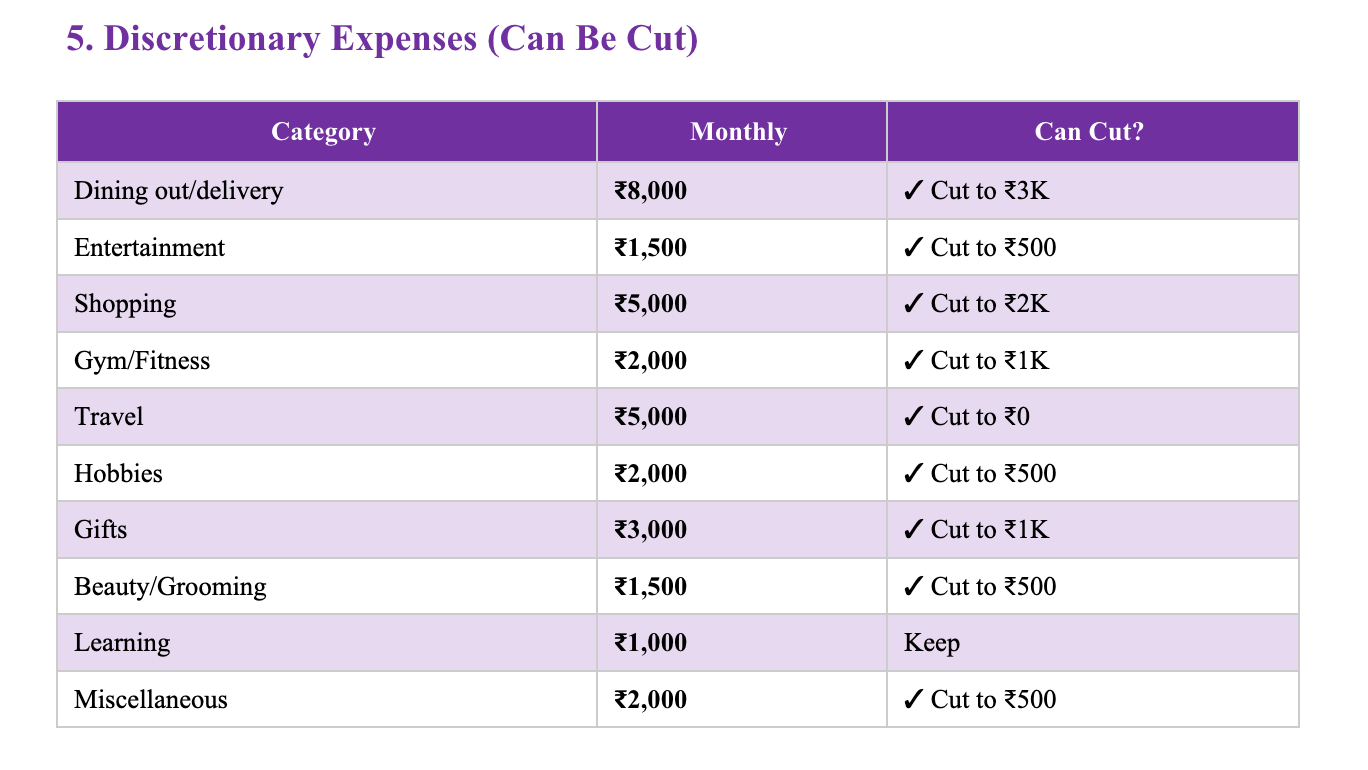Click the Entertainment category cell
The width and height of the screenshot is (1368, 770).
(150, 248)
